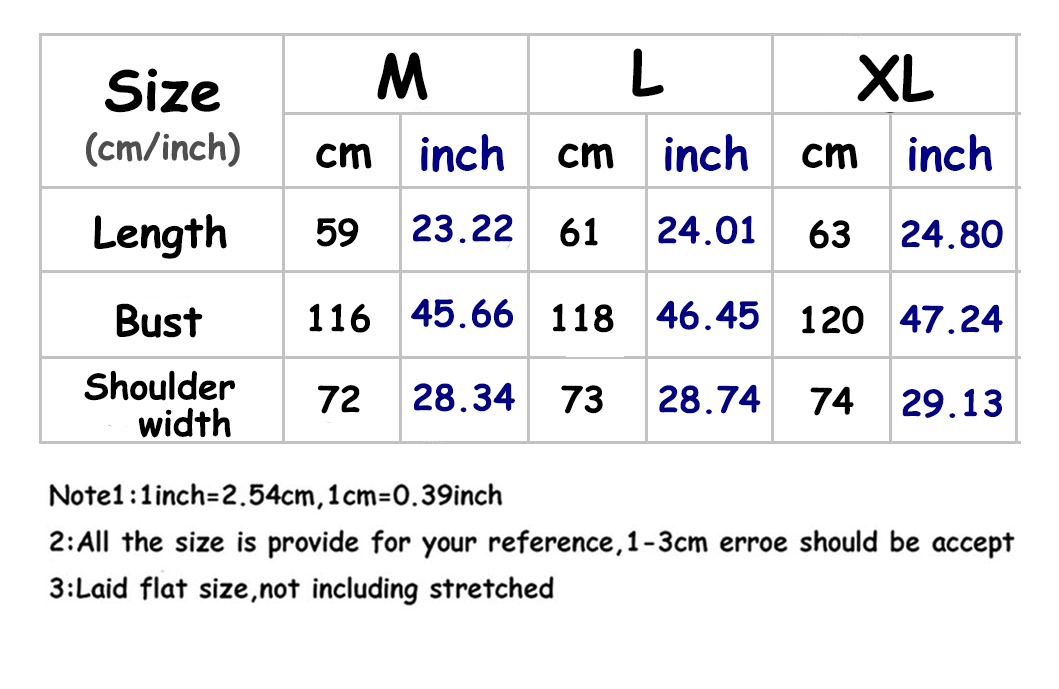
Task: Click the Shoulder width row label
Action: [160, 404]
